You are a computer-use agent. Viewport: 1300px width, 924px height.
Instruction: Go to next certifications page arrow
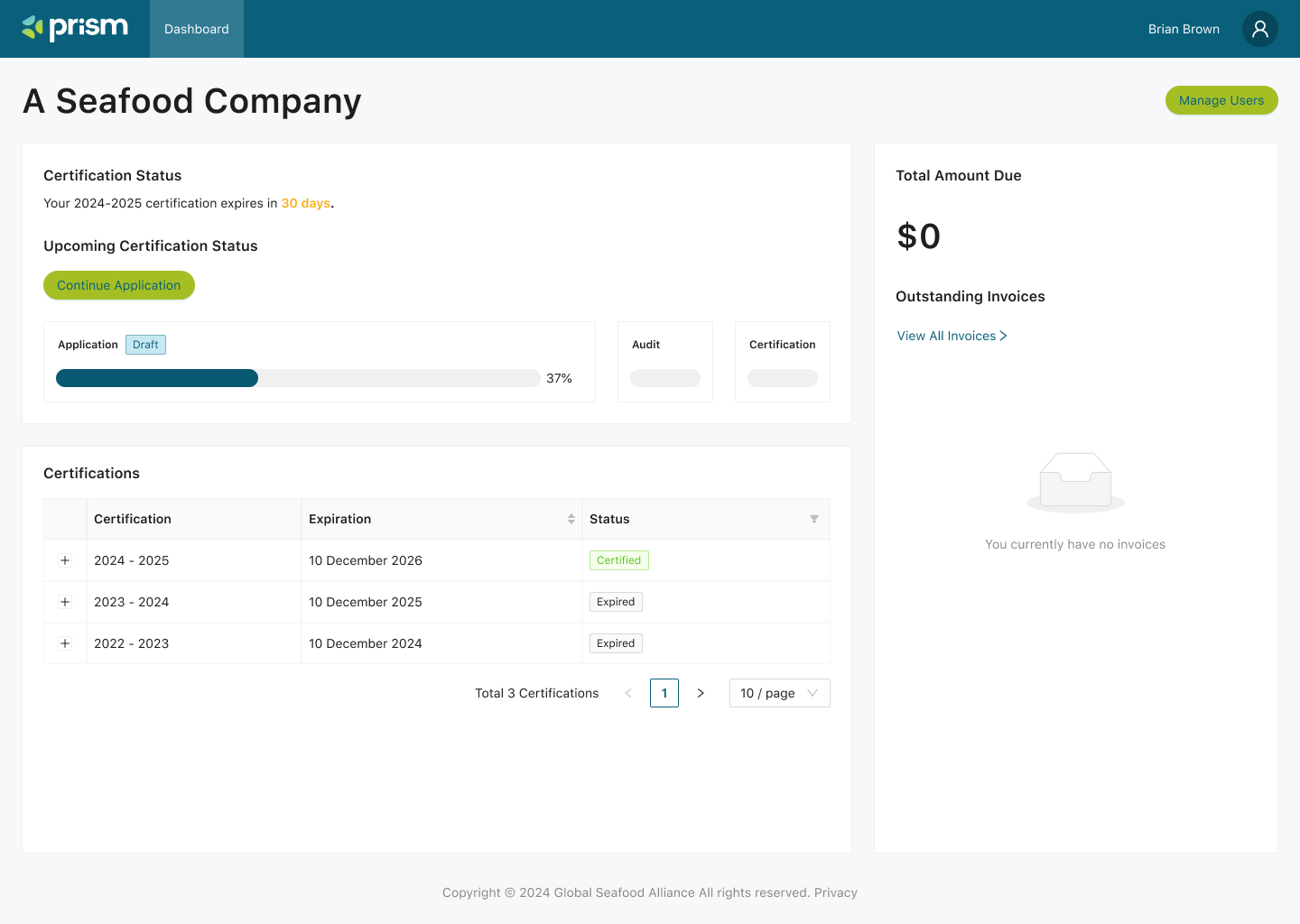pos(701,693)
